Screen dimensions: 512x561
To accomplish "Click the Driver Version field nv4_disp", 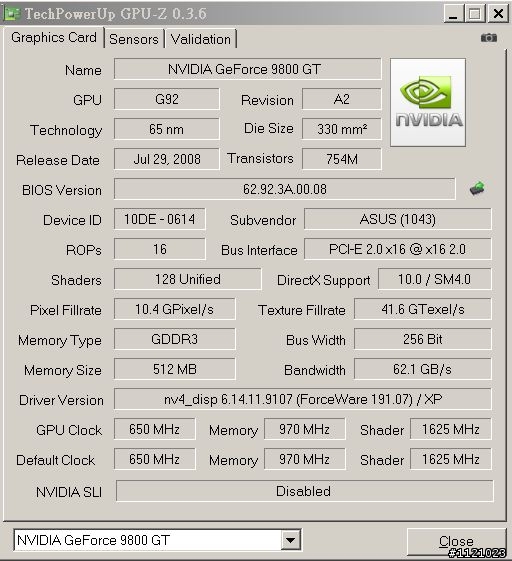I will (303, 399).
